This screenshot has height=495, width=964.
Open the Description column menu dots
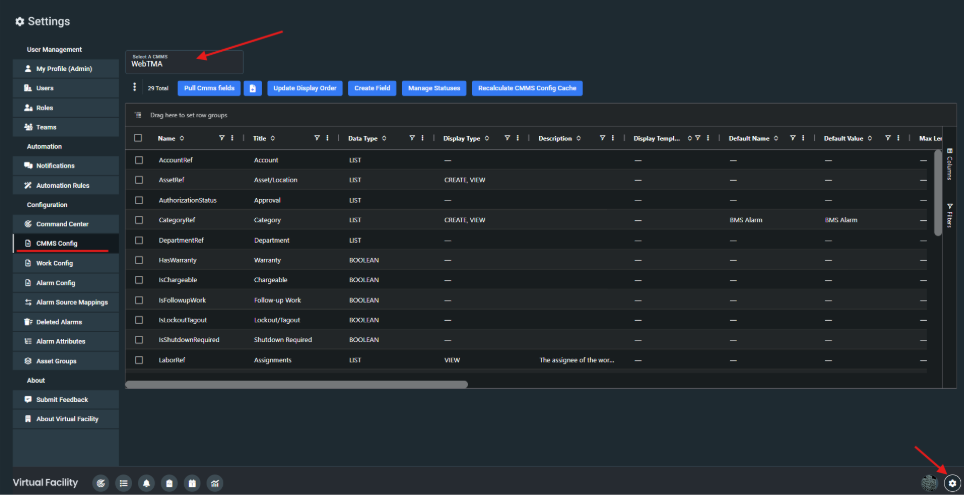point(612,138)
